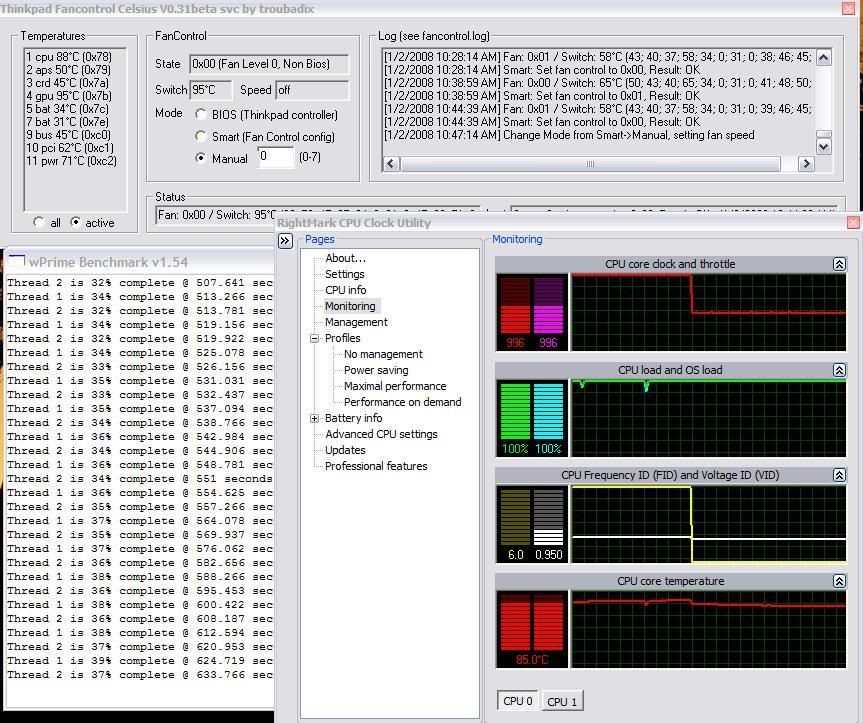The width and height of the screenshot is (863, 723).
Task: Select BIOS (Thinkpad controller) mode
Action: (x=202, y=115)
